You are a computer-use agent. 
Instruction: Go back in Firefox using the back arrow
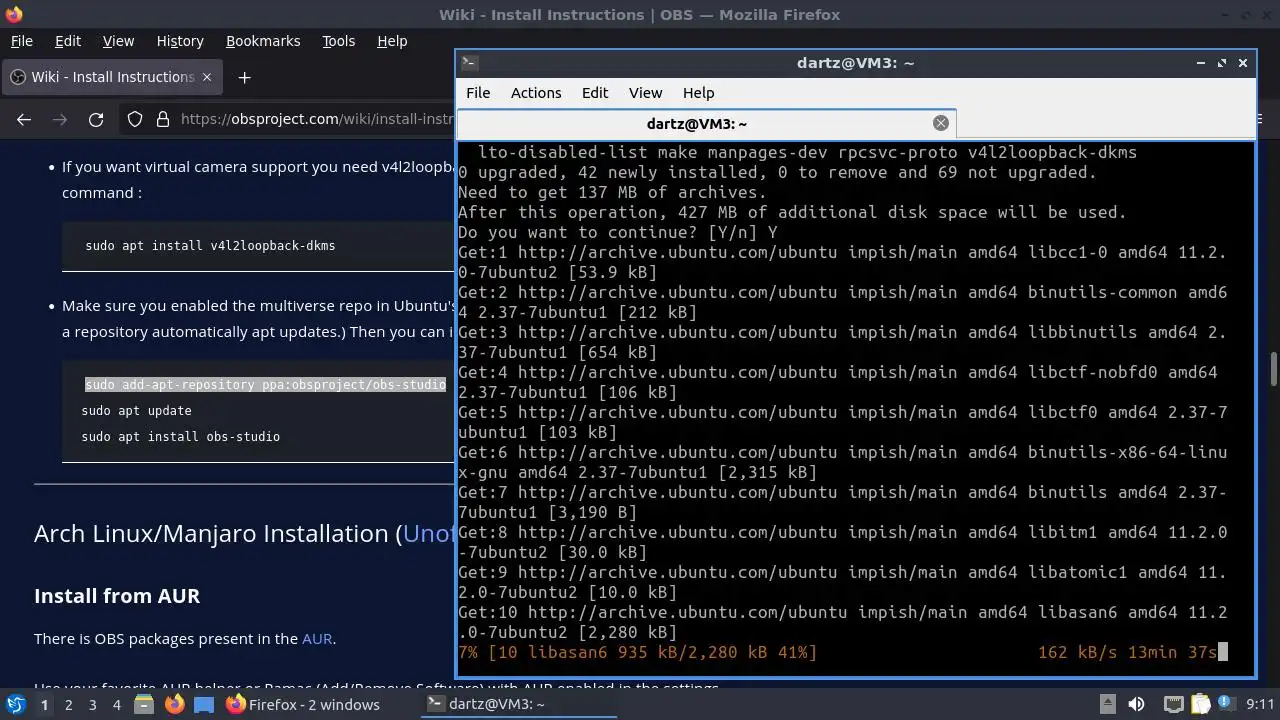click(24, 119)
